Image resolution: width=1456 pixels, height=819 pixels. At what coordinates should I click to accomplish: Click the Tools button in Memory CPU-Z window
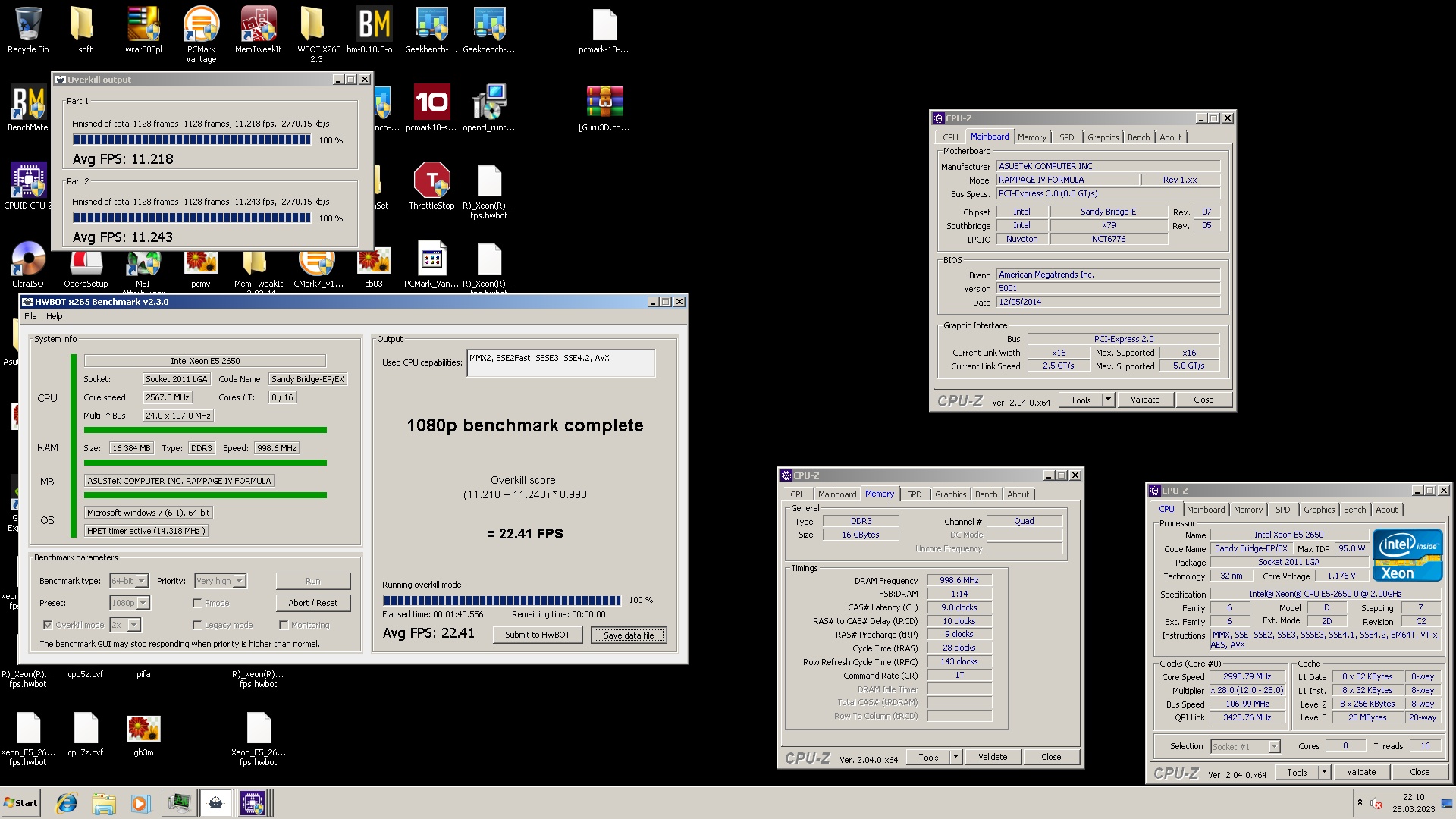[x=928, y=757]
